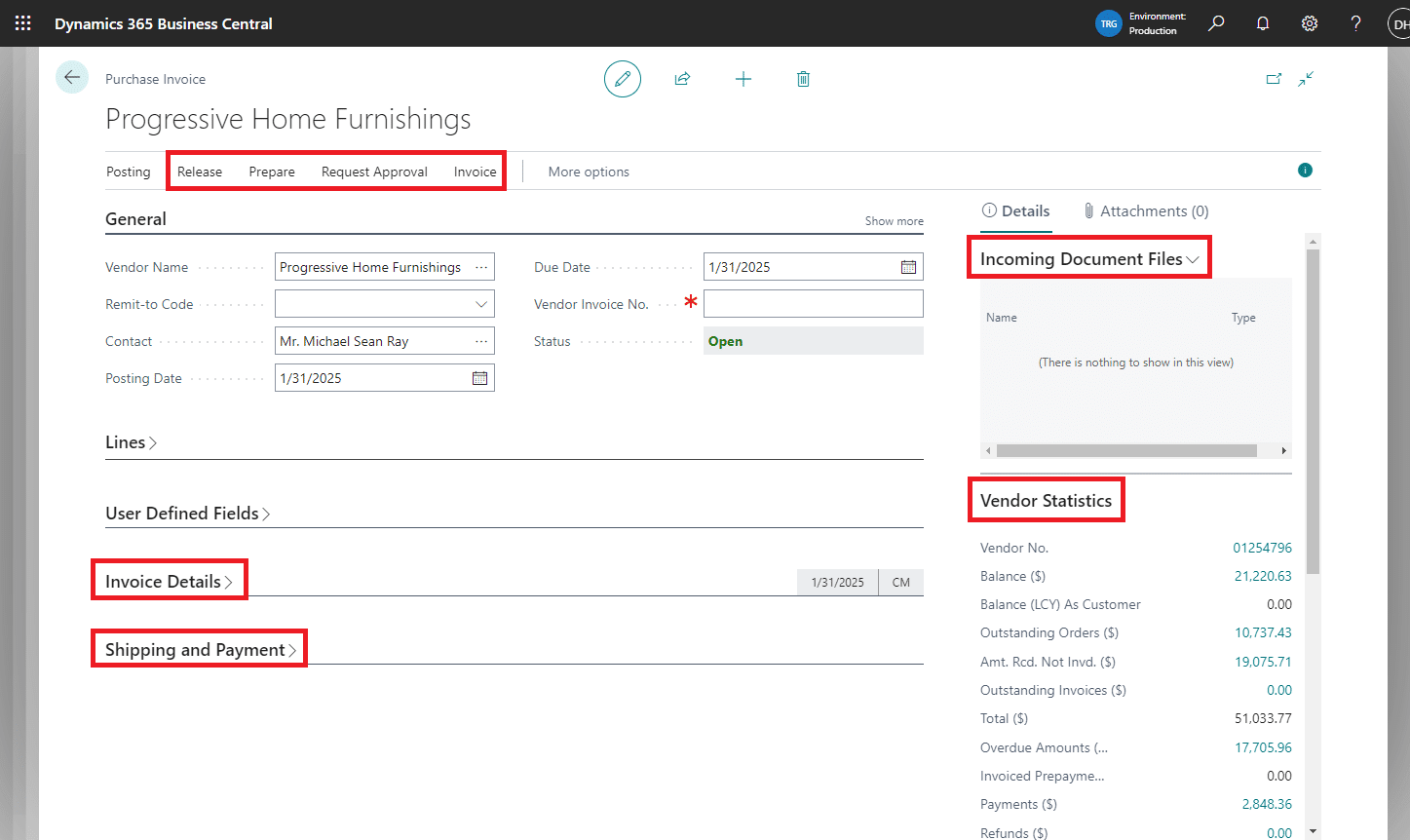Open the Request Approval menu
1410x840 pixels.
pyautogui.click(x=374, y=172)
